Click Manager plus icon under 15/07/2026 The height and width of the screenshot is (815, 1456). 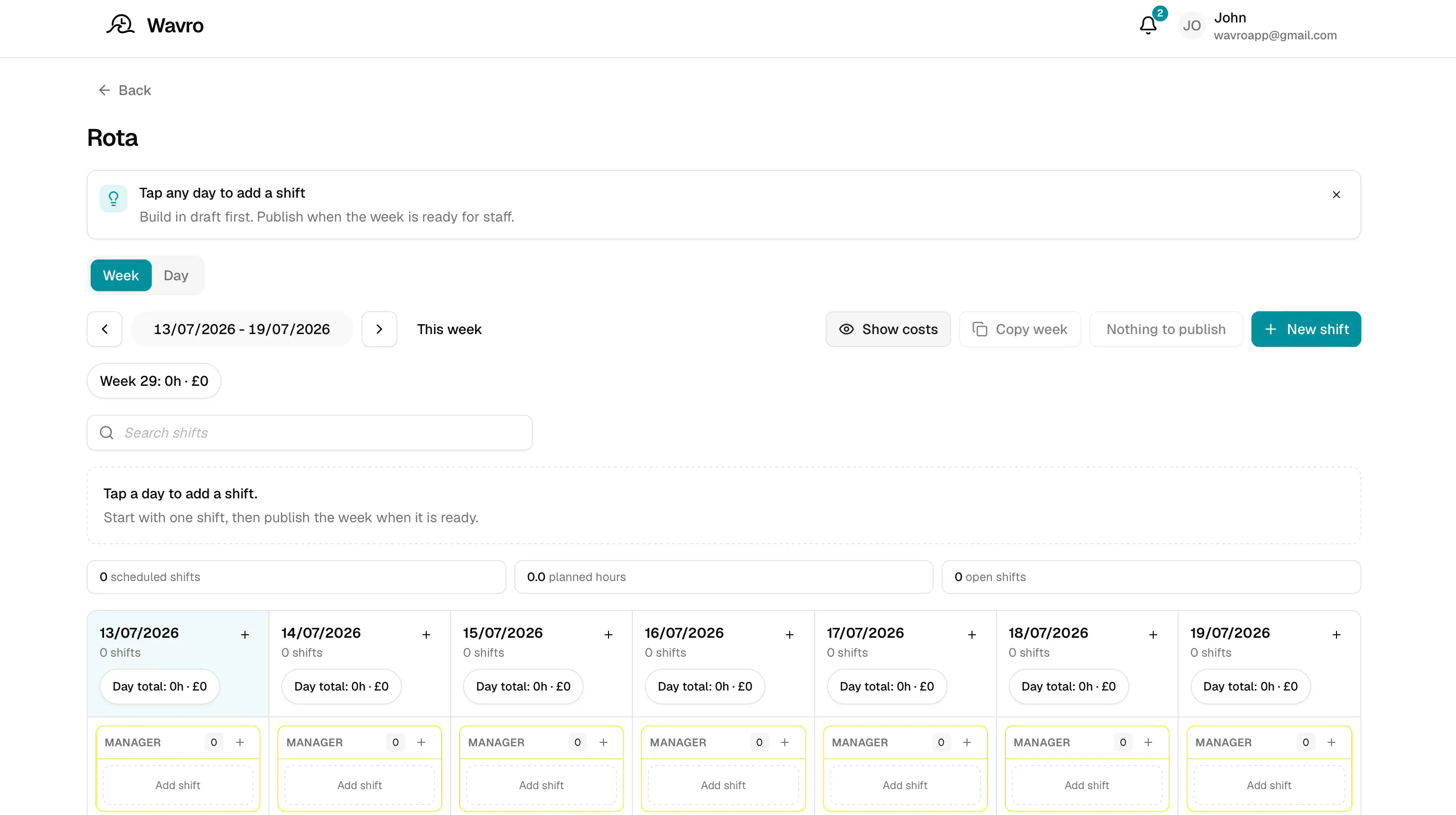[603, 742]
